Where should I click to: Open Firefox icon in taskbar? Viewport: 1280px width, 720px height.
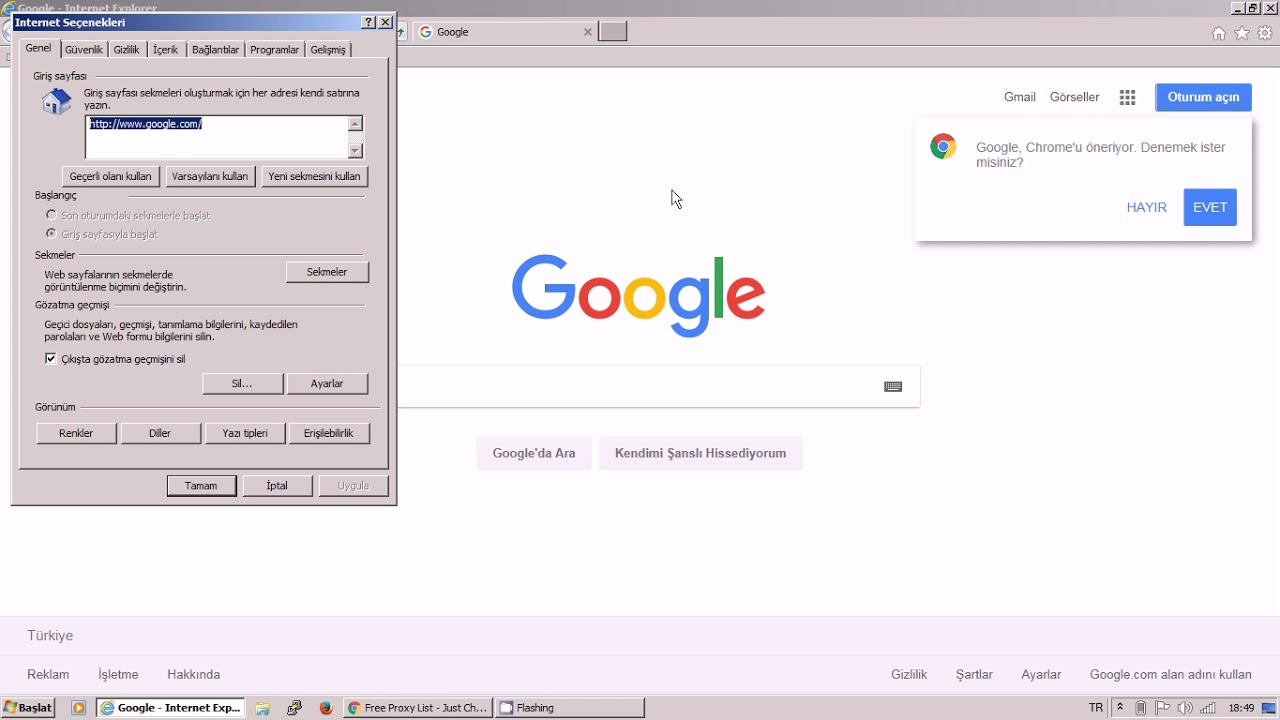pos(326,708)
